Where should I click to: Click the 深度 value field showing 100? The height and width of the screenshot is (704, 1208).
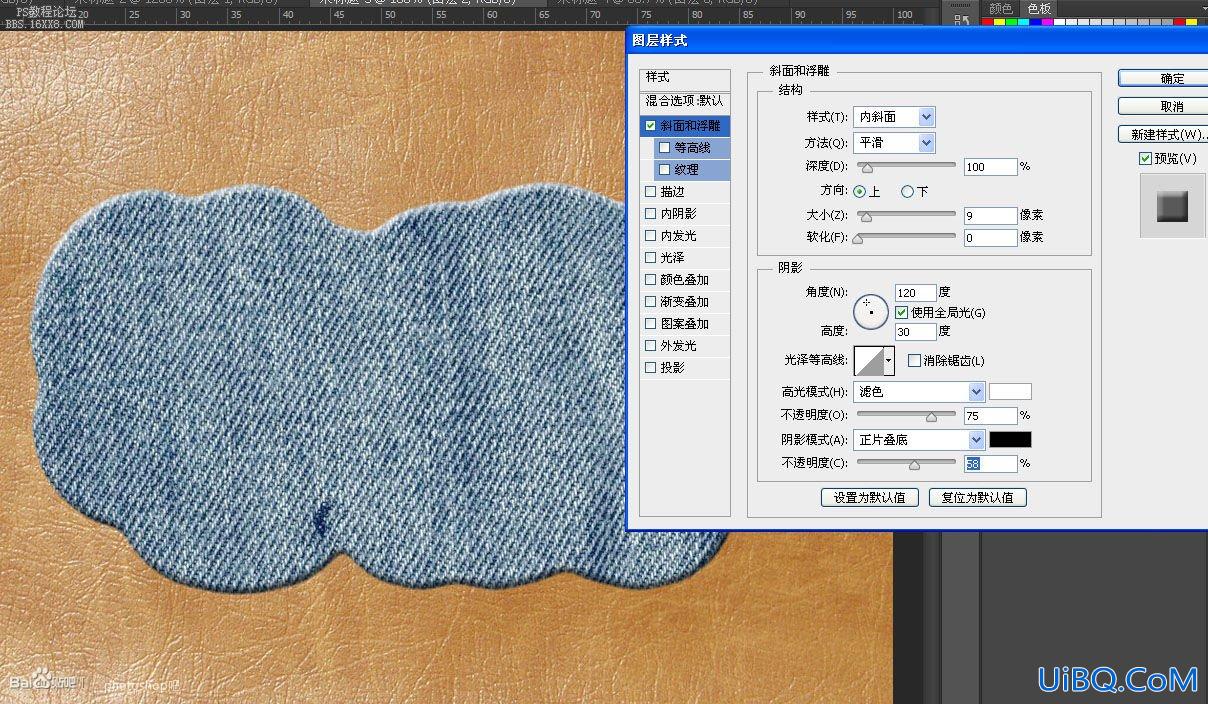coord(990,167)
